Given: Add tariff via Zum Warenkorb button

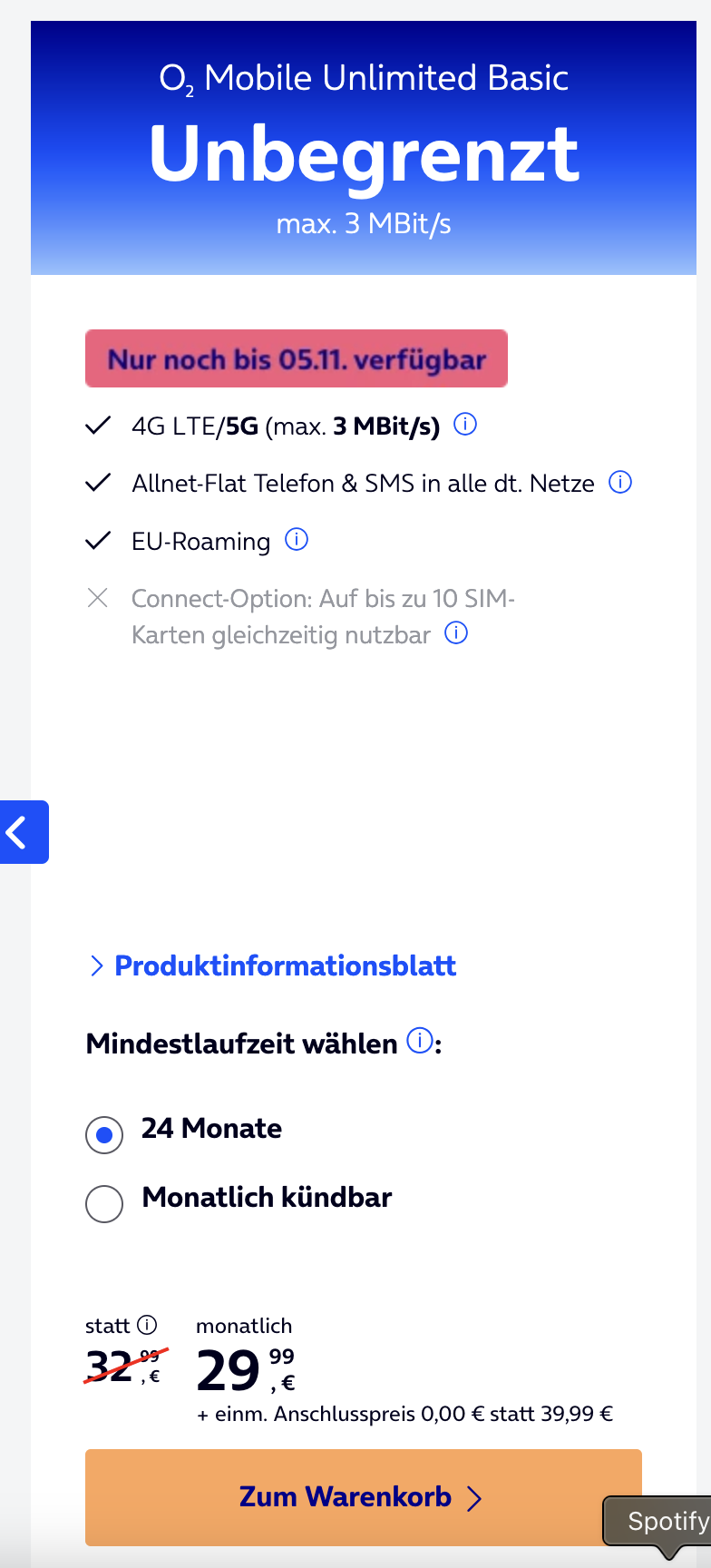Looking at the screenshot, I should pyautogui.click(x=345, y=1497).
